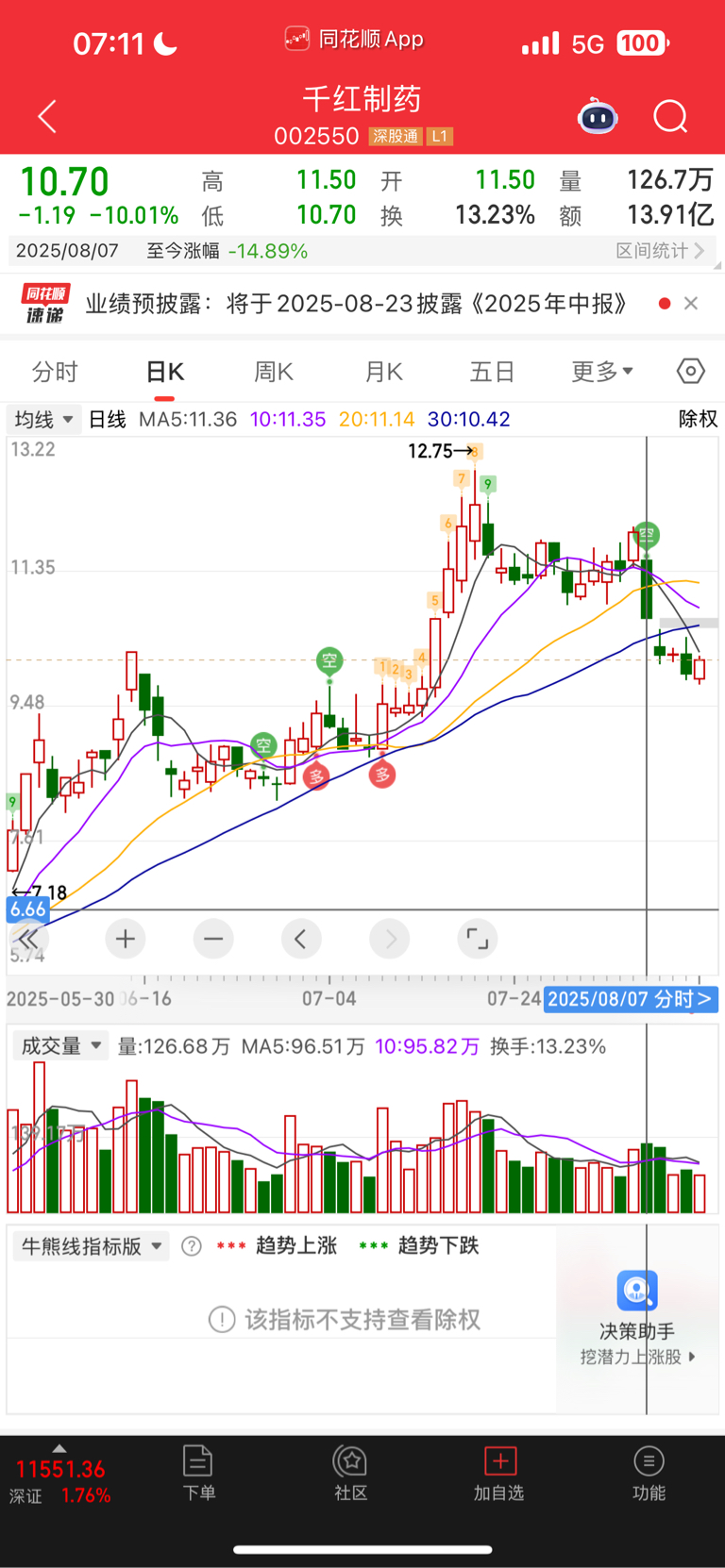The height and width of the screenshot is (1568, 725).
Task: Open the 成交量 indicator dropdown
Action: 61,1045
